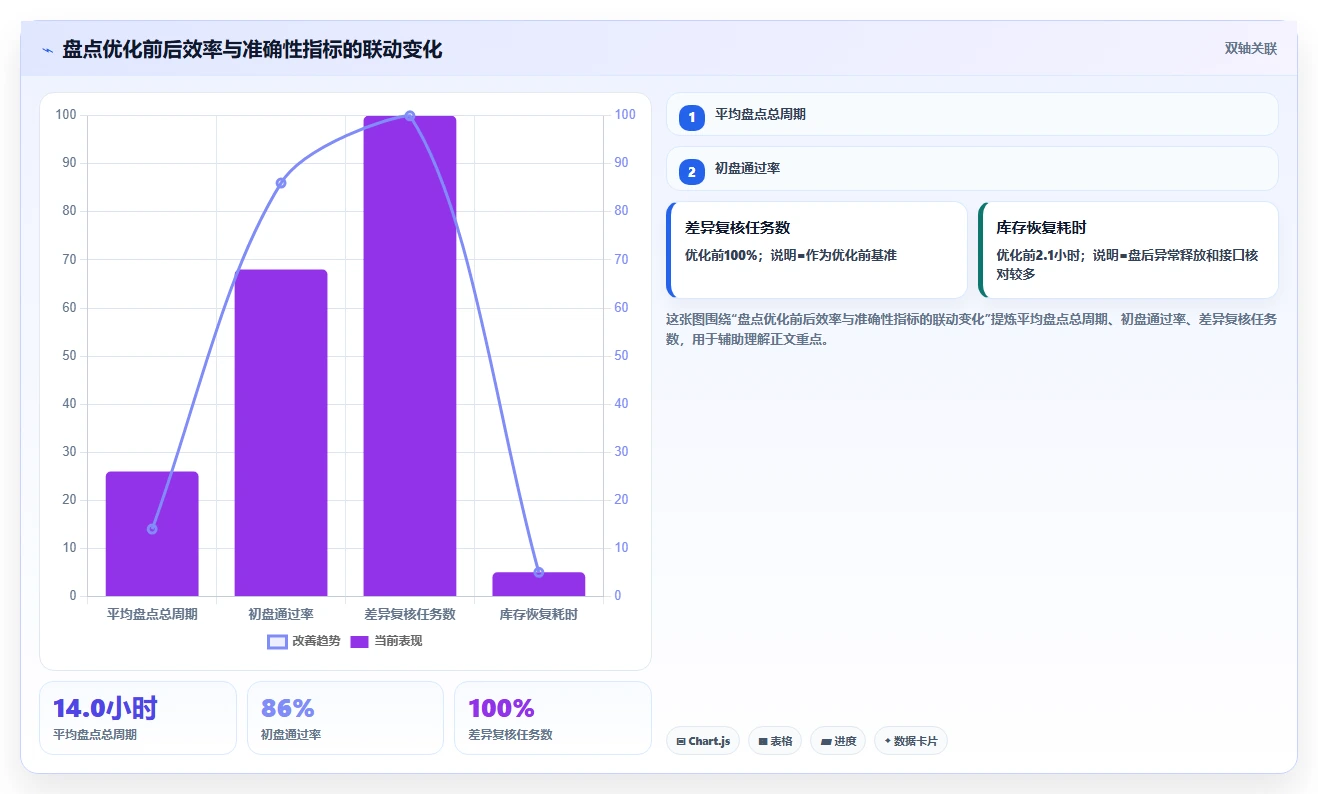1318x794 pixels.
Task: Click the trend line point at value 86
Action: coord(281,183)
